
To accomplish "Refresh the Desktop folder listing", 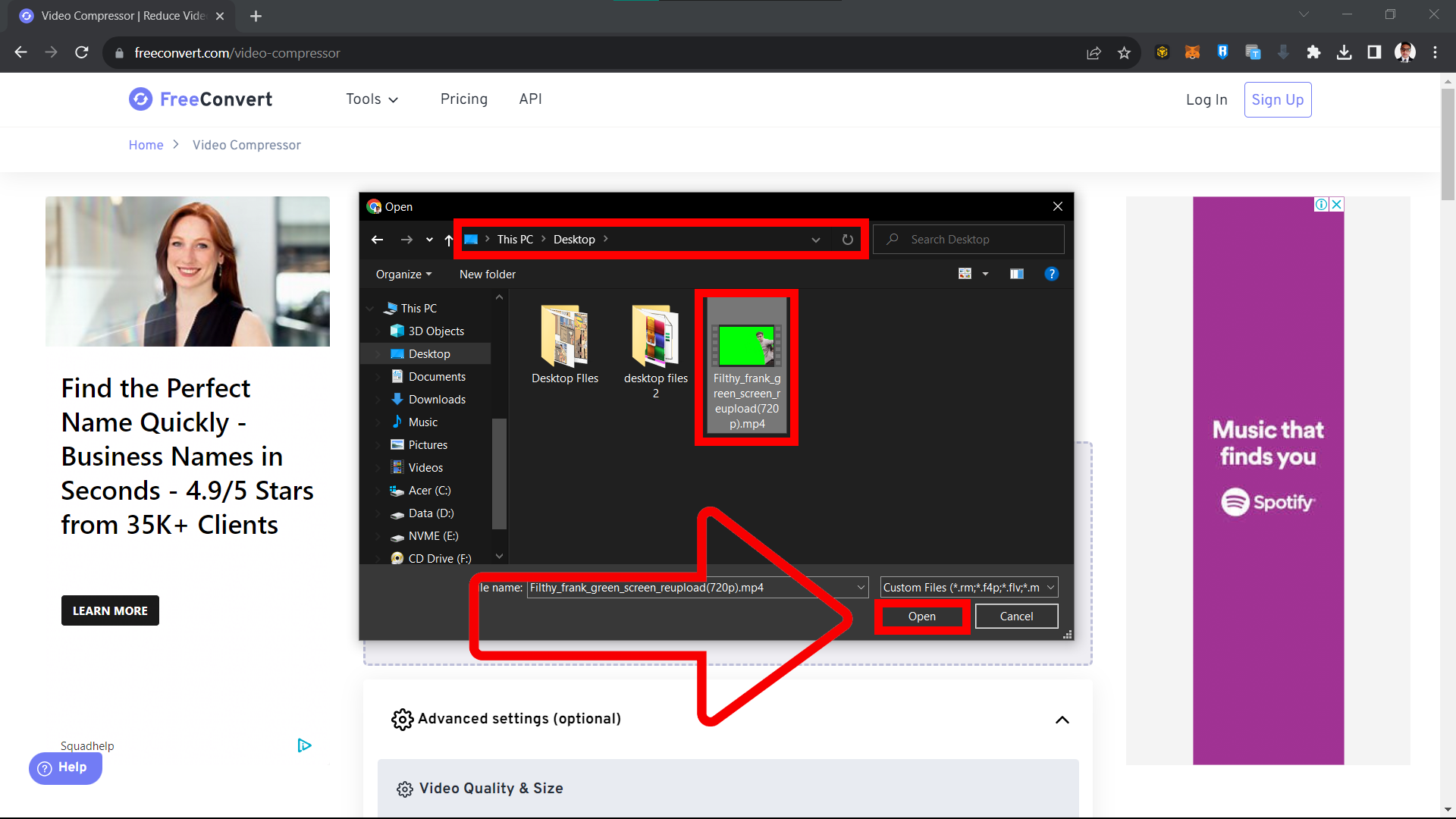I will tap(847, 239).
